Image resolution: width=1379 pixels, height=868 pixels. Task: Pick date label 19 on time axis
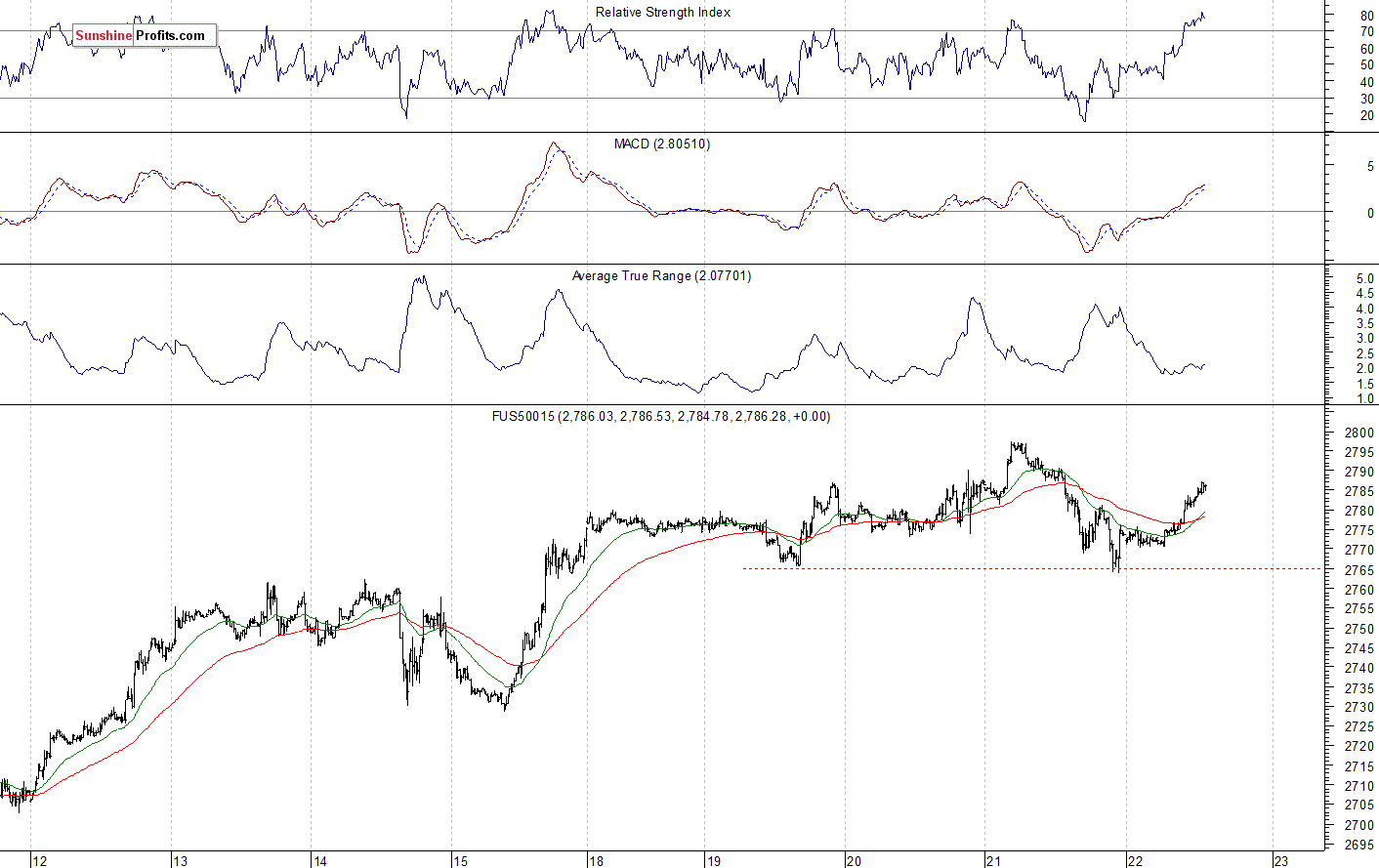pos(714,861)
